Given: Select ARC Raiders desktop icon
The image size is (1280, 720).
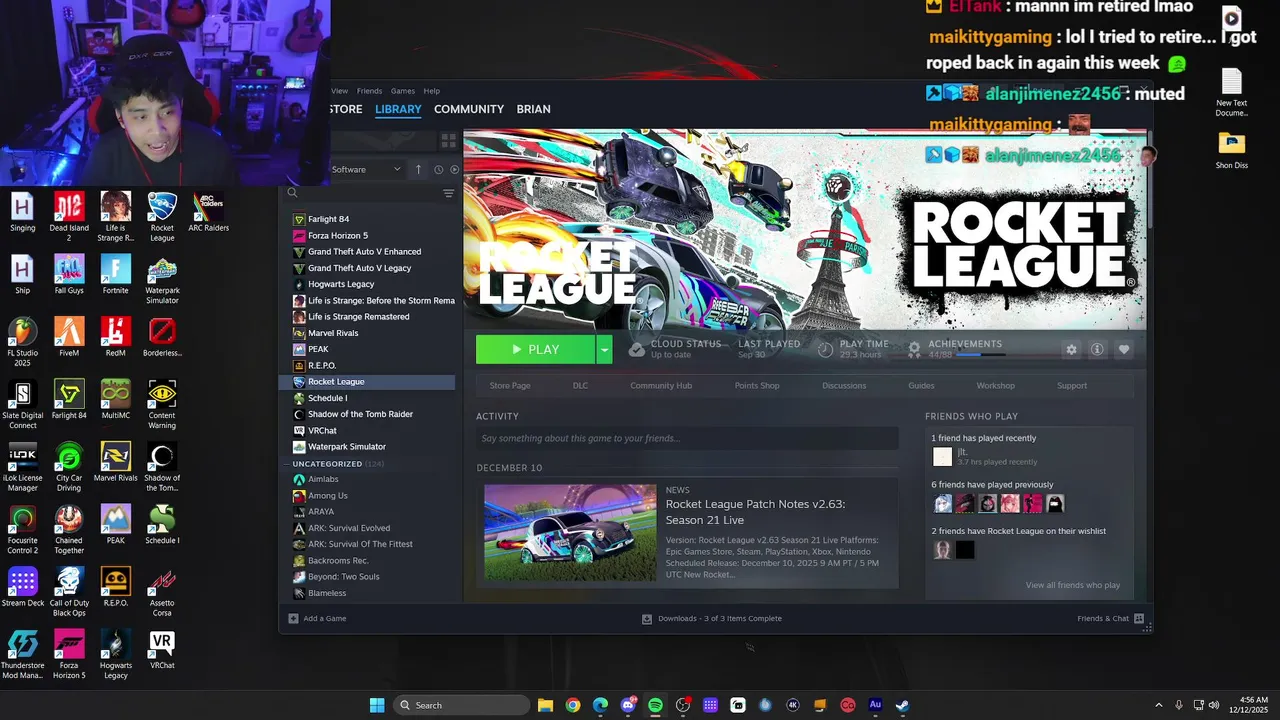Looking at the screenshot, I should pos(208,213).
